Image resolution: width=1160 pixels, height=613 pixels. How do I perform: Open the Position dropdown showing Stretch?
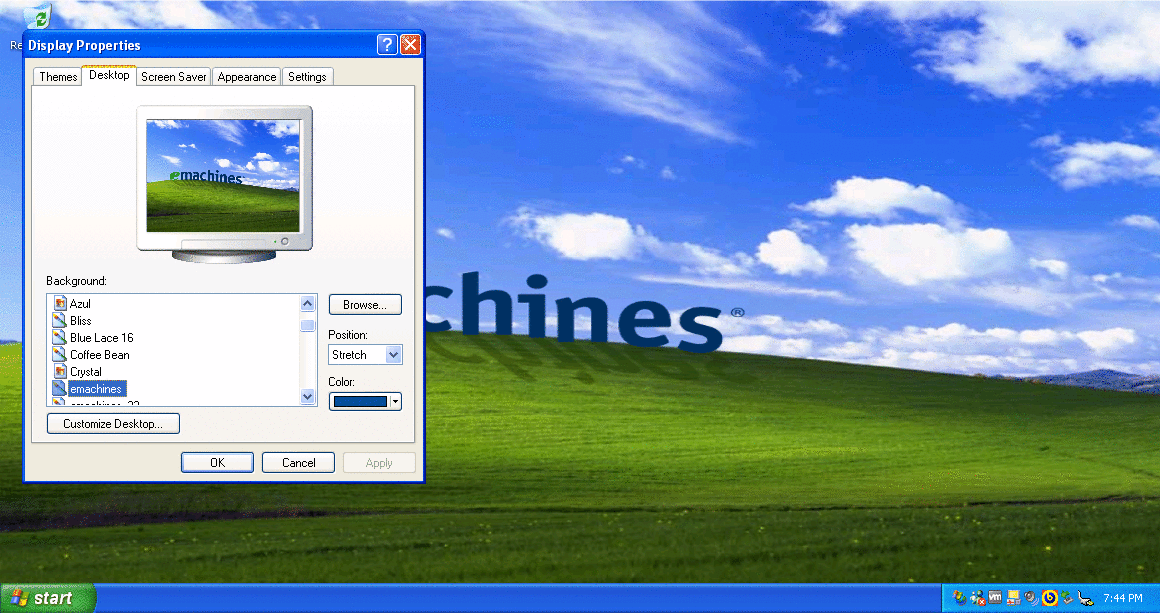click(x=365, y=355)
